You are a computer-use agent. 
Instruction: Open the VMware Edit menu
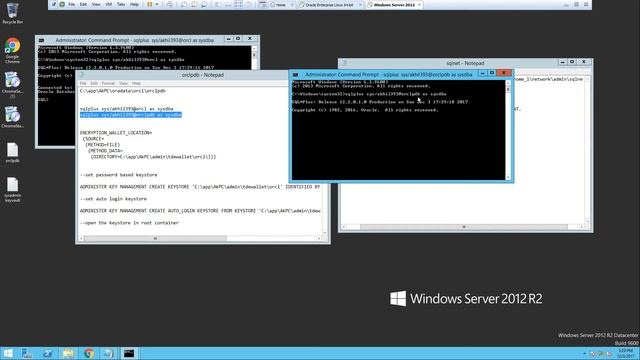click(x=83, y=4)
